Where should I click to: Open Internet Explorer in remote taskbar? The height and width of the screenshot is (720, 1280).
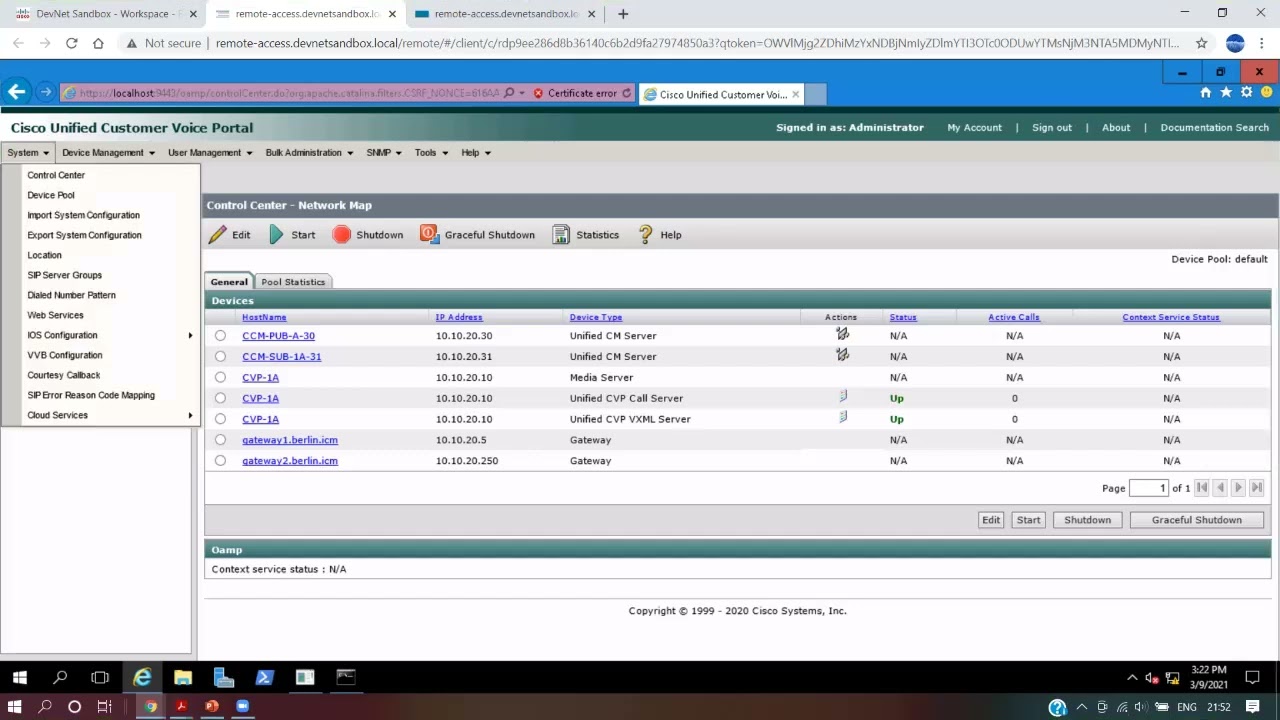pyautogui.click(x=142, y=677)
